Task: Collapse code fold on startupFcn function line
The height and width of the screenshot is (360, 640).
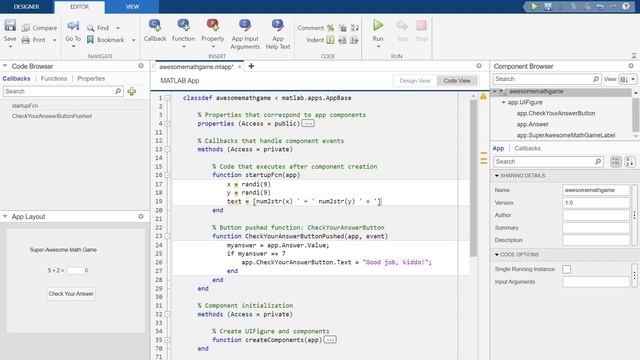Action: pos(167,175)
